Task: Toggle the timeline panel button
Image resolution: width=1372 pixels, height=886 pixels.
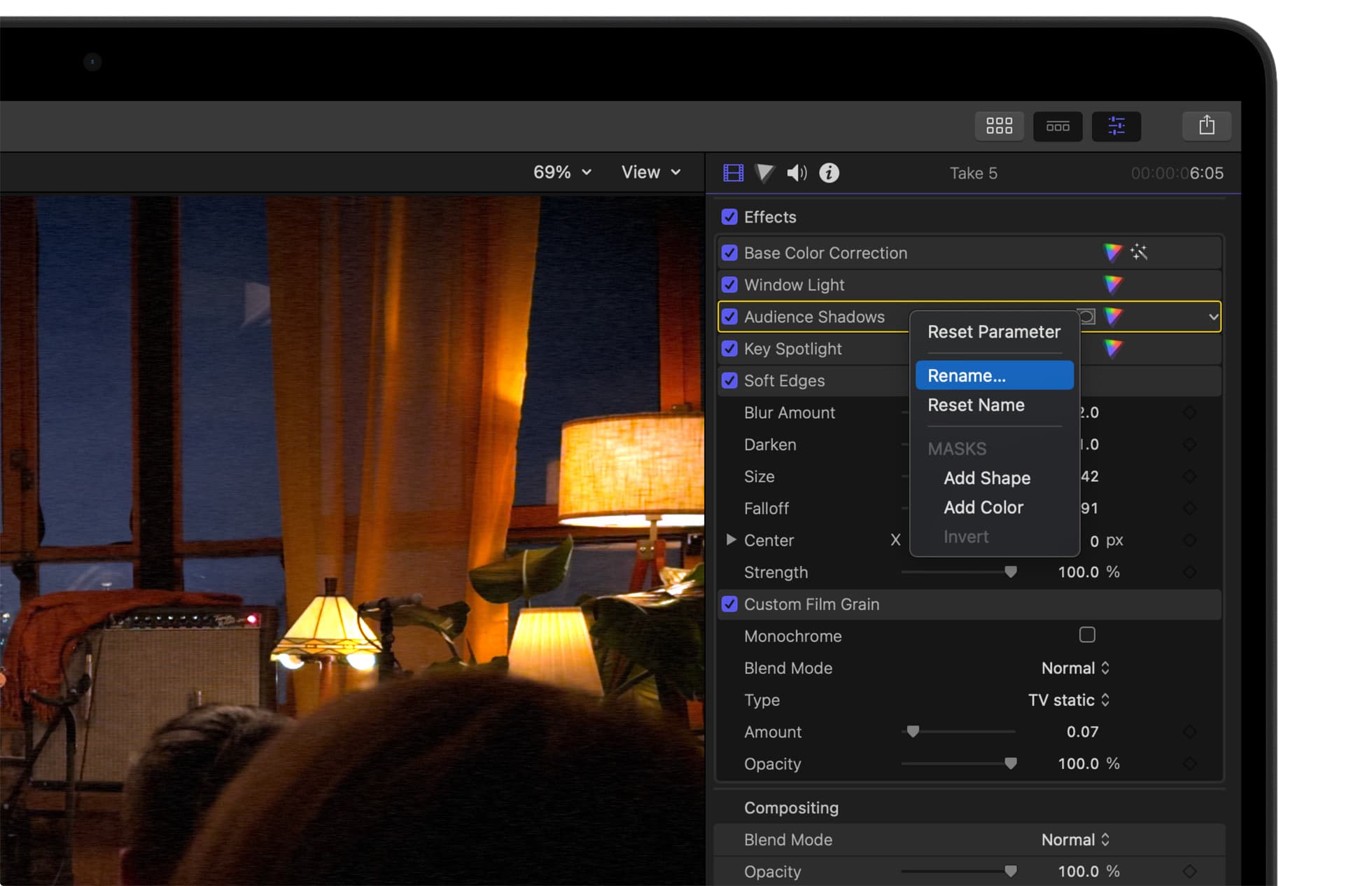Action: click(1058, 126)
